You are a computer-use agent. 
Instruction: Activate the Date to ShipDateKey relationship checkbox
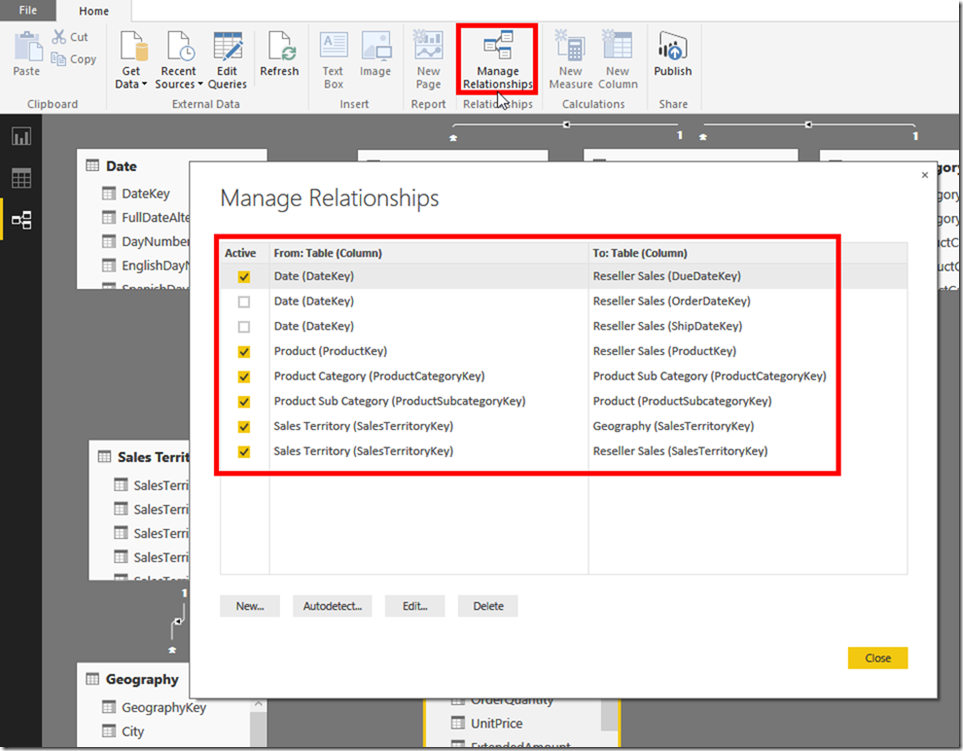[x=244, y=327]
